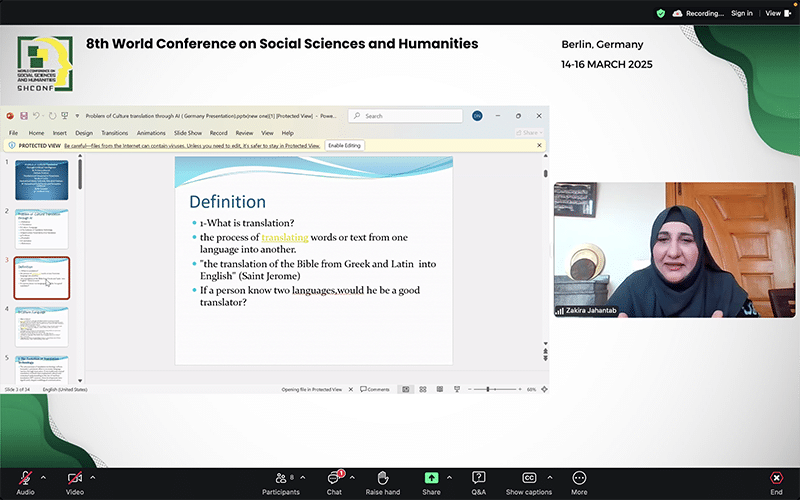
Task: Open the Q&A panel
Action: click(479, 478)
